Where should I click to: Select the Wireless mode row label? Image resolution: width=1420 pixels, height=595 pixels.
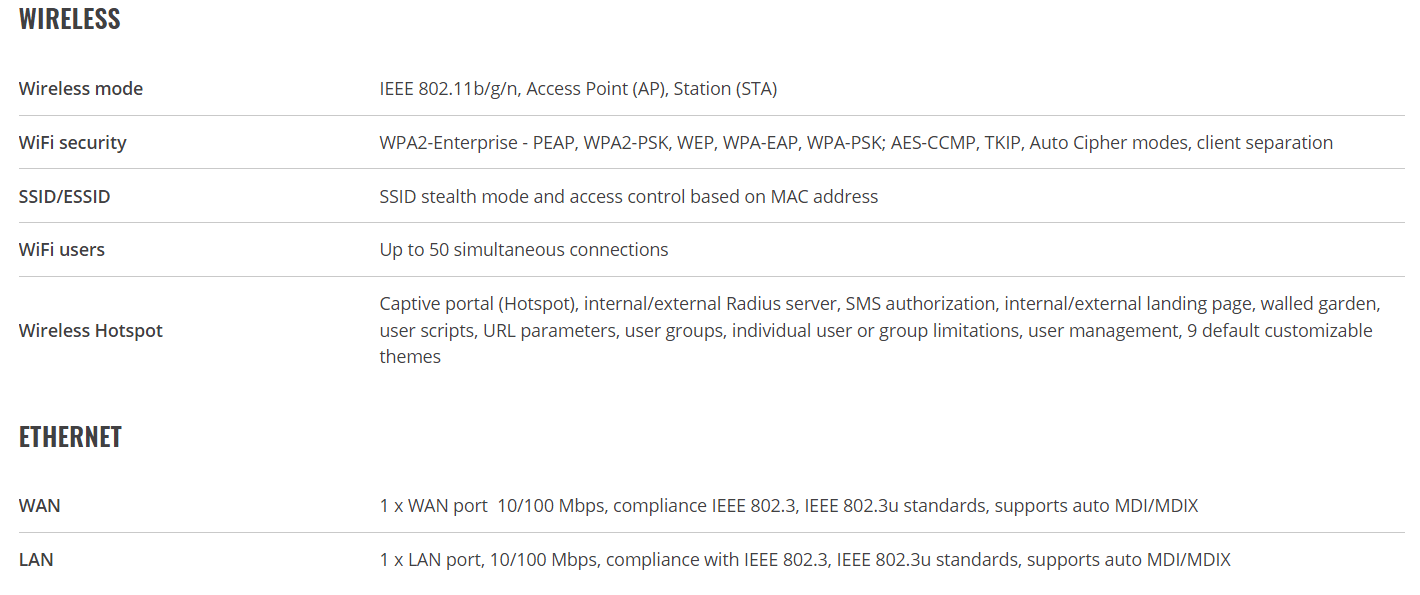click(81, 89)
